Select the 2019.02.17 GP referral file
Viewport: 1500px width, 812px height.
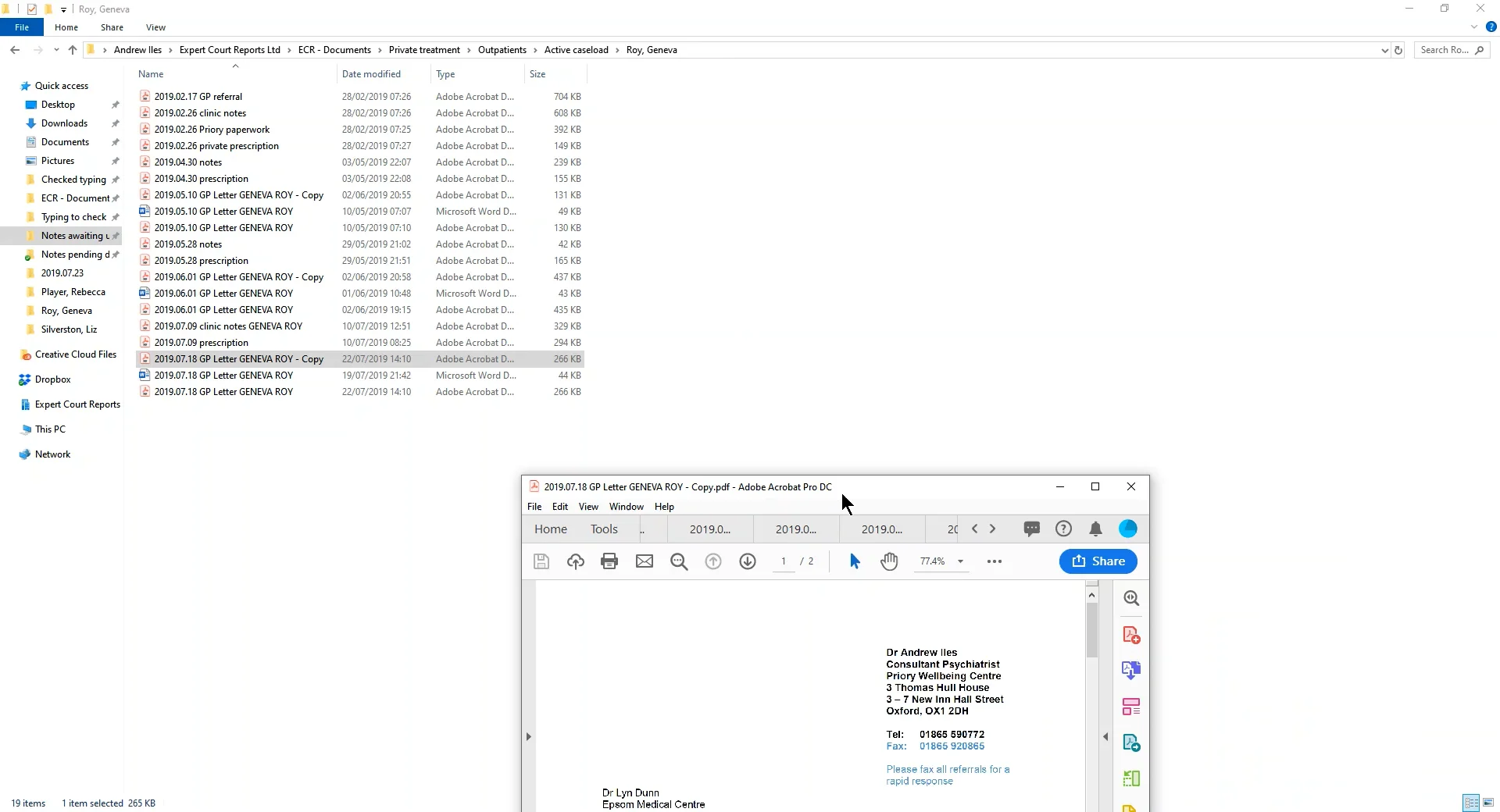click(x=199, y=96)
